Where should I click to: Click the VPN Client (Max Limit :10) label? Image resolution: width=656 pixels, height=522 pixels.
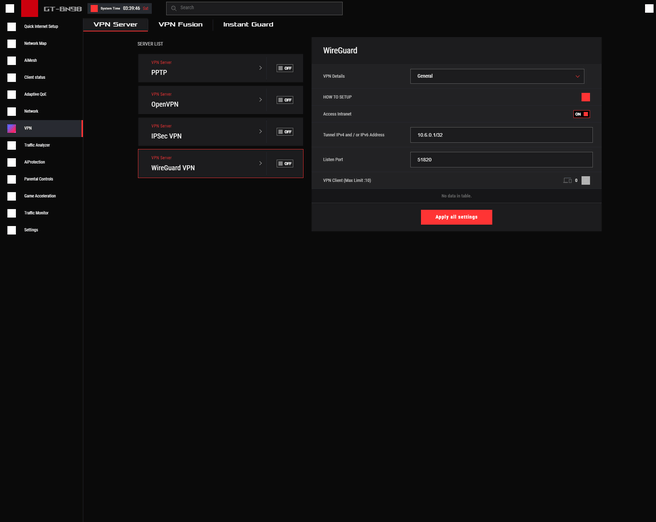347,180
